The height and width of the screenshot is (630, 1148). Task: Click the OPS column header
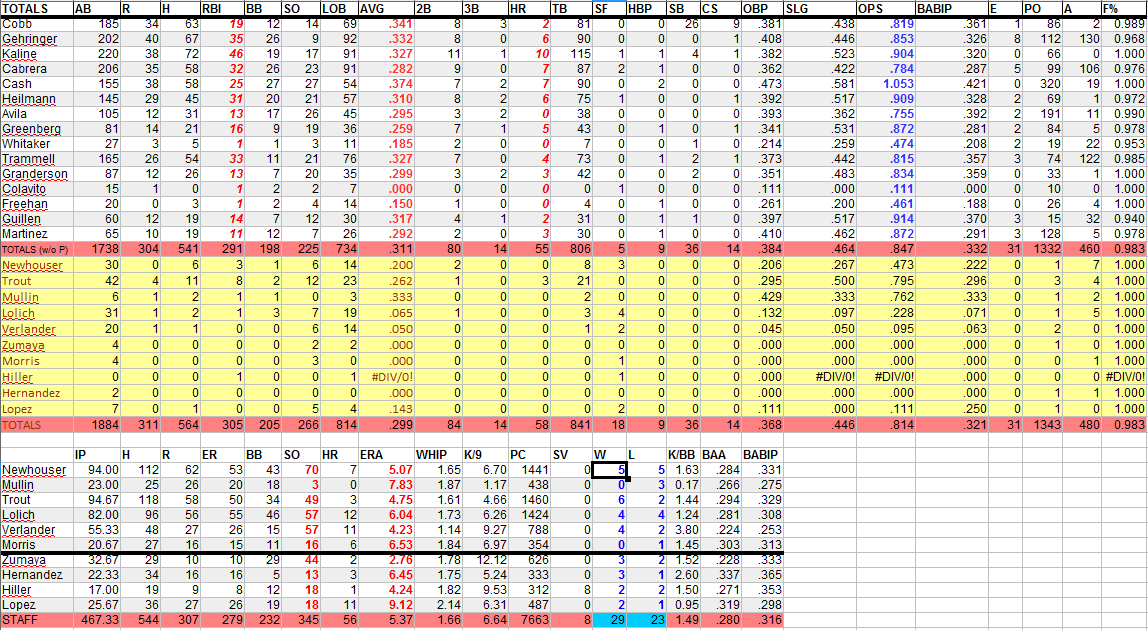[886, 9]
